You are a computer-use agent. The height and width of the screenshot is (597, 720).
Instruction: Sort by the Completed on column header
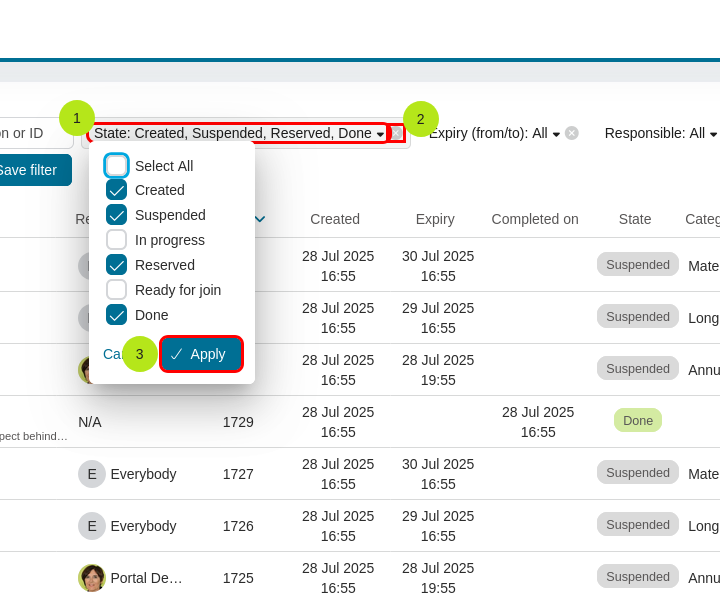(x=534, y=219)
